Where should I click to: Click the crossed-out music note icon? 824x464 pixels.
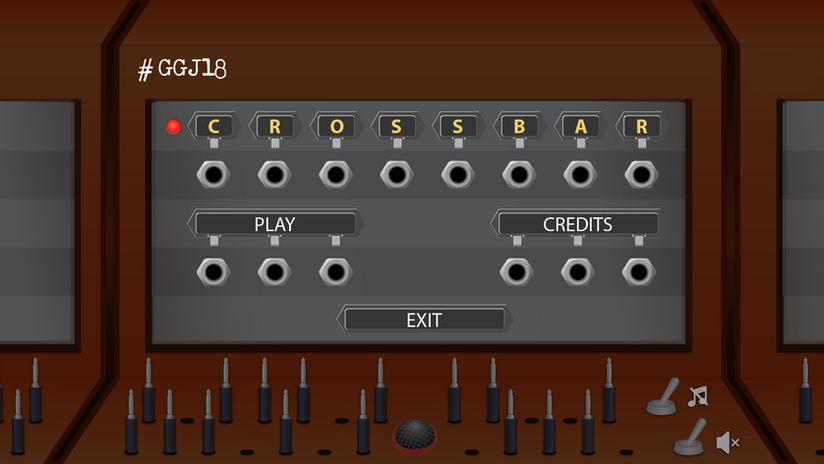coord(698,397)
